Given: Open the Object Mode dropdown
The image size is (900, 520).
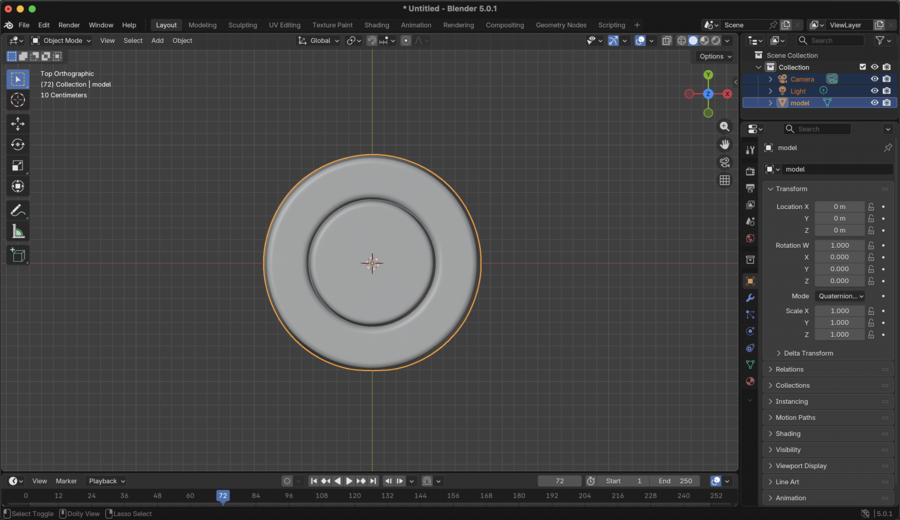Looking at the screenshot, I should 62,41.
